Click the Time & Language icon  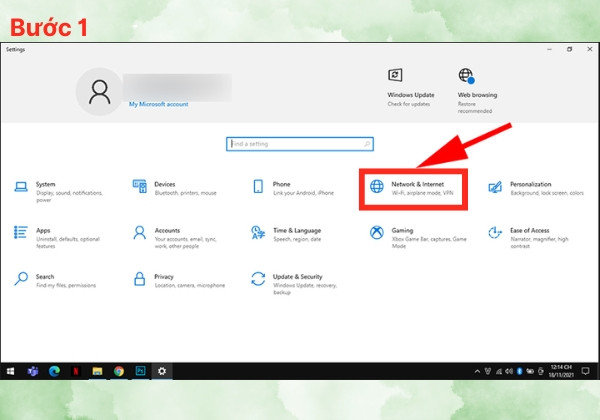click(x=258, y=233)
